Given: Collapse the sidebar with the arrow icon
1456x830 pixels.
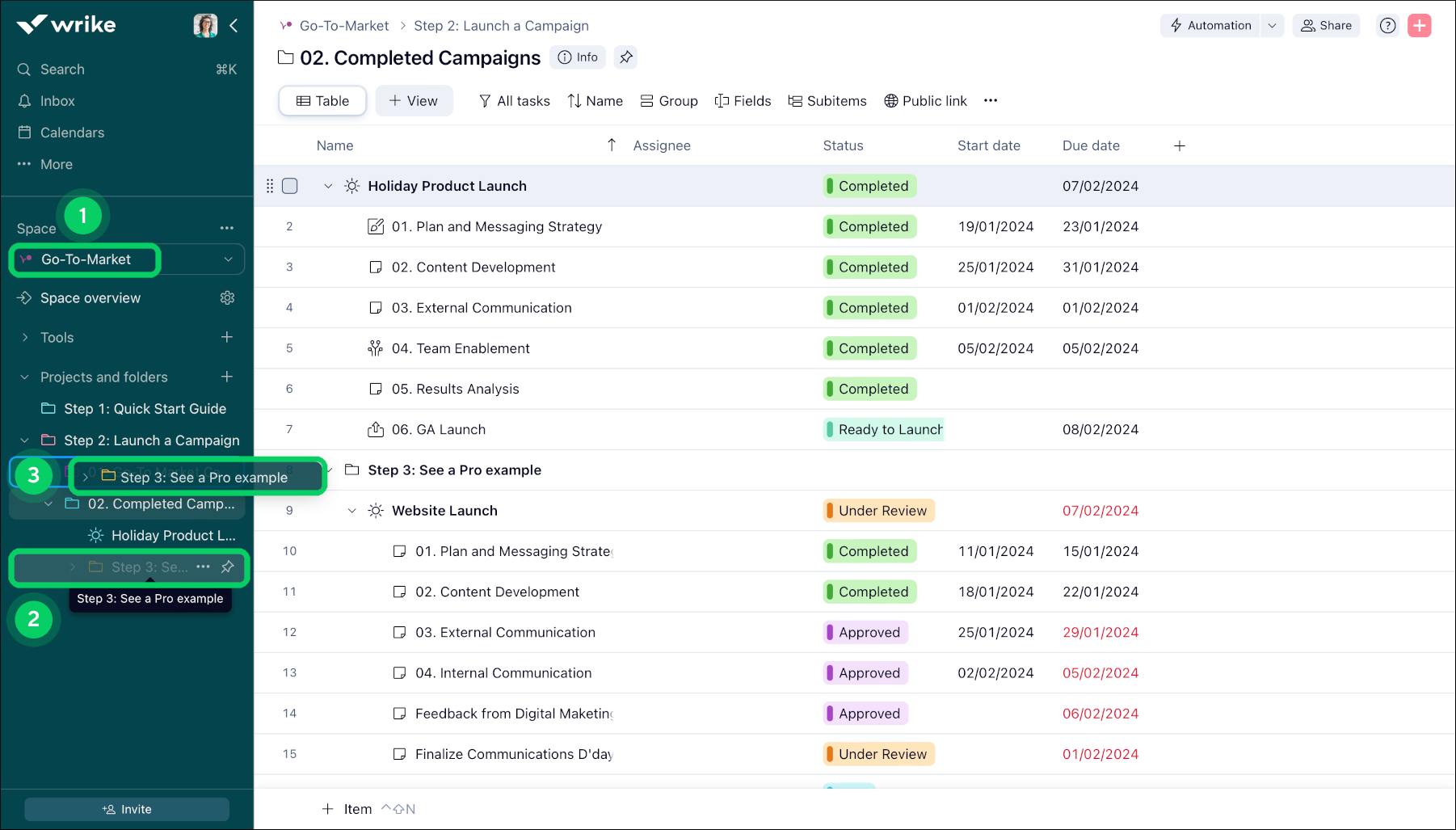Looking at the screenshot, I should pyautogui.click(x=234, y=26).
